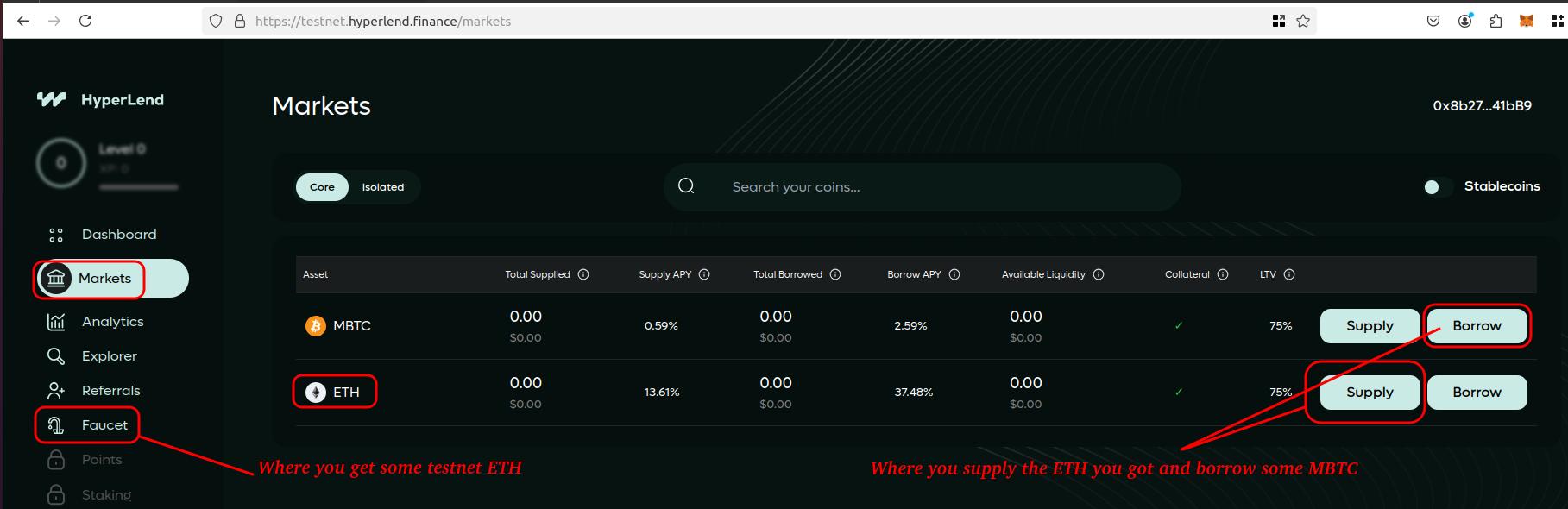1568x509 pixels.
Task: Click the Faucet tap icon
Action: point(56,425)
